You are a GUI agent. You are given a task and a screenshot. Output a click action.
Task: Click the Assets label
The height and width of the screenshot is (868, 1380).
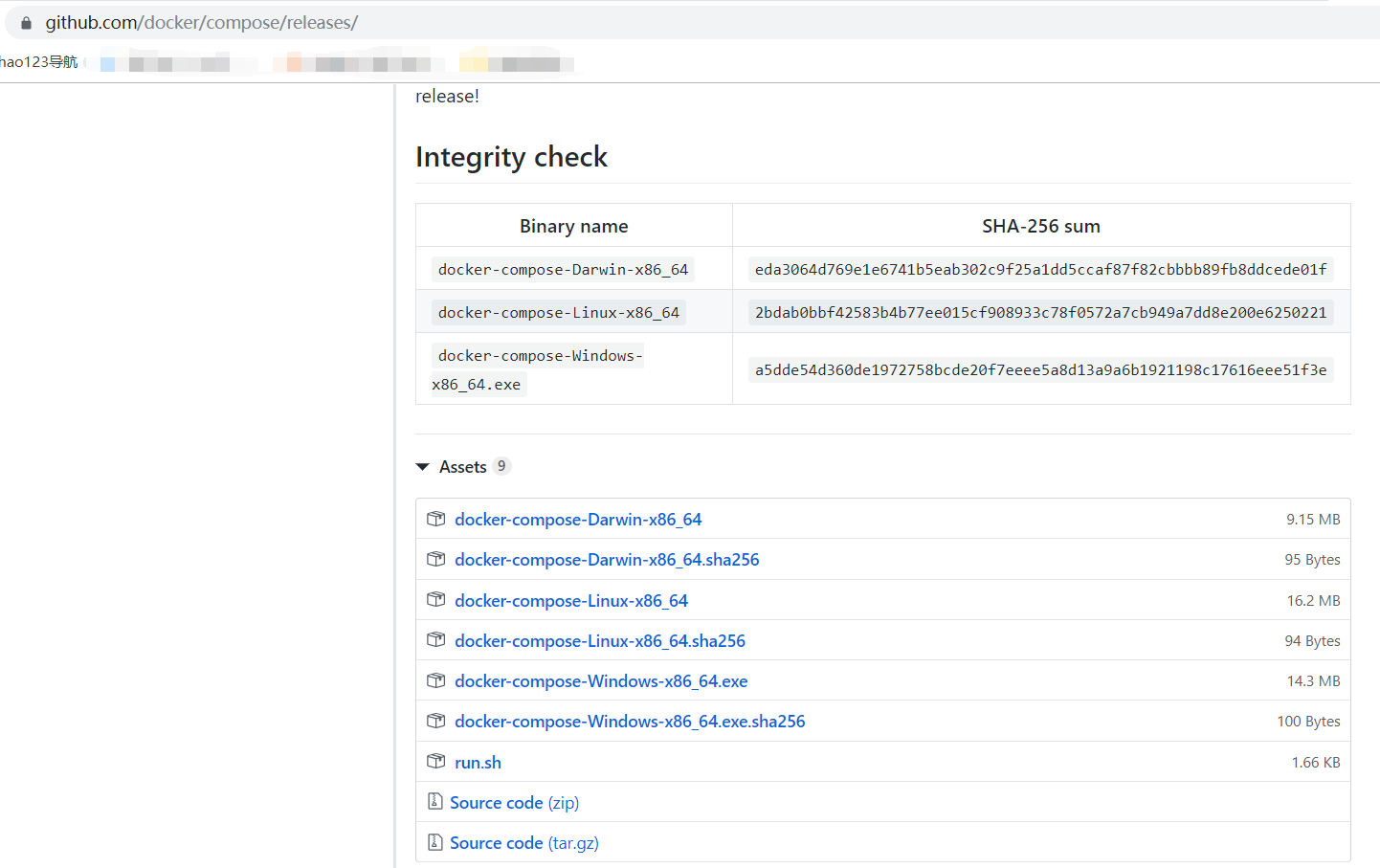463,467
